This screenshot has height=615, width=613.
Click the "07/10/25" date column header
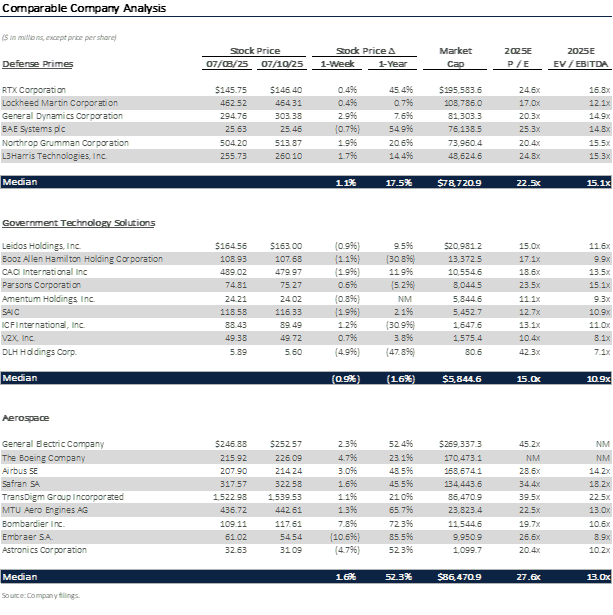(x=282, y=64)
